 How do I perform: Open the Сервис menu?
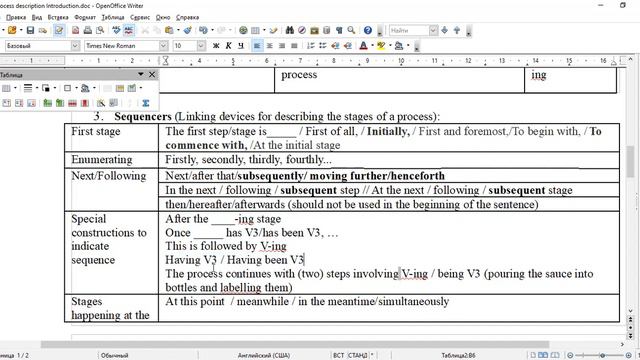[140, 17]
